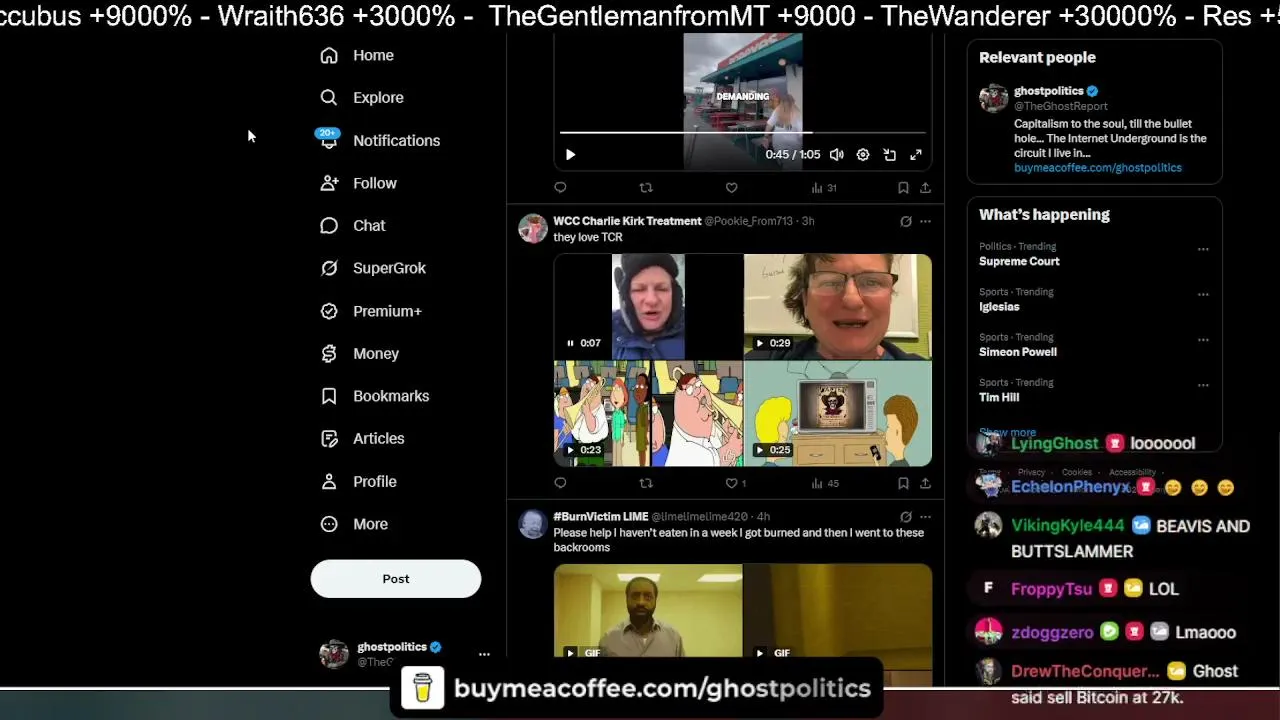Follow the buymeacoffee.com/ghostpolitics bio link

pos(1098,168)
